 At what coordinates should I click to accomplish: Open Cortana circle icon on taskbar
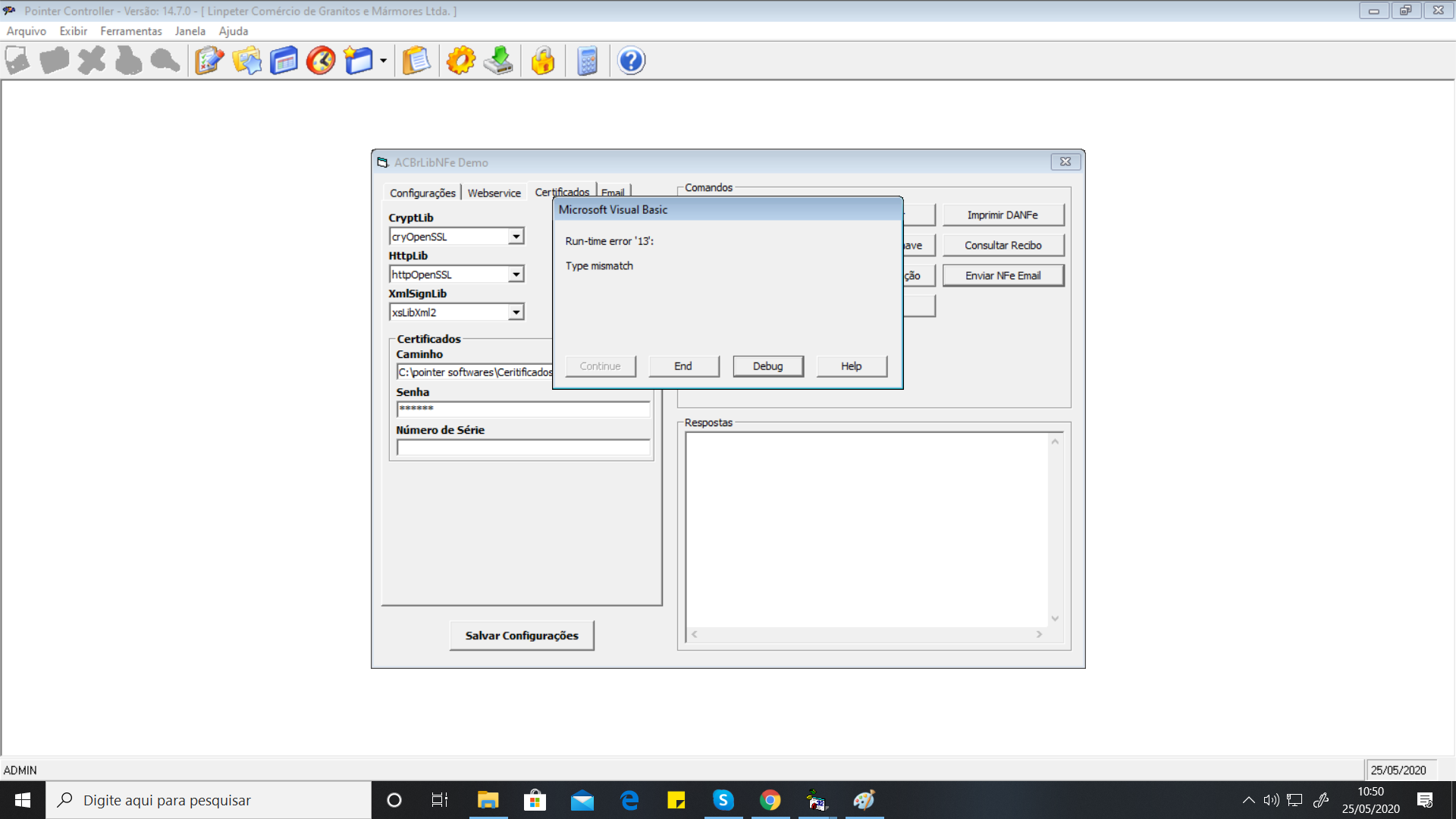[394, 800]
